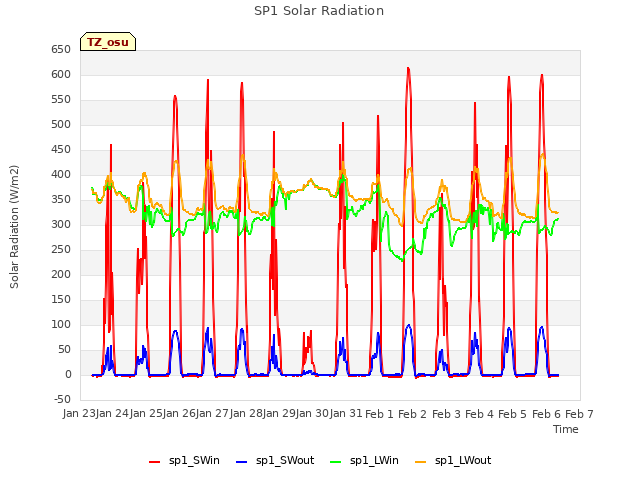
Task: Click the 100 y-axis value
Action: (61, 324)
